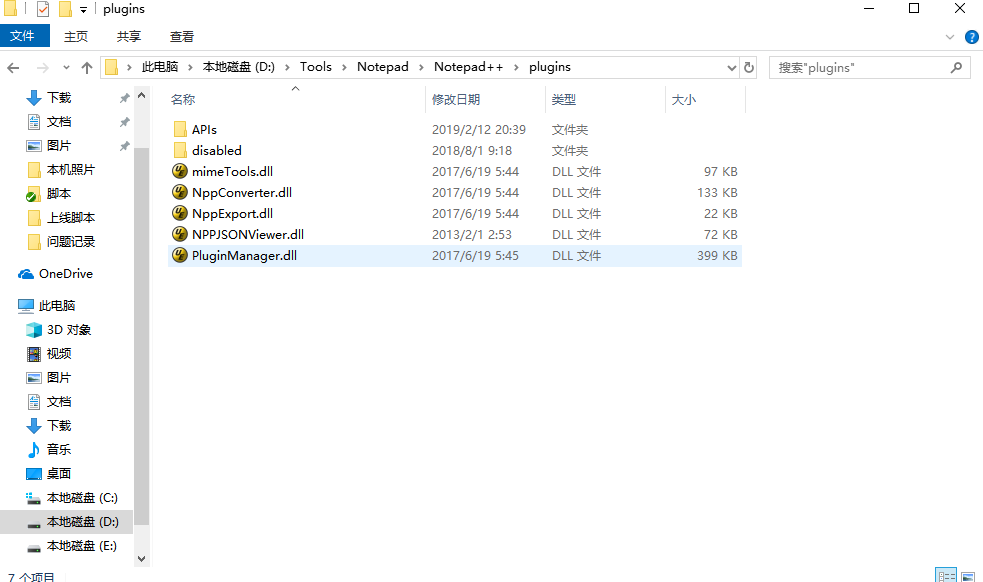983x582 pixels.
Task: Open 桌面 in the sidebar
Action: point(48,474)
